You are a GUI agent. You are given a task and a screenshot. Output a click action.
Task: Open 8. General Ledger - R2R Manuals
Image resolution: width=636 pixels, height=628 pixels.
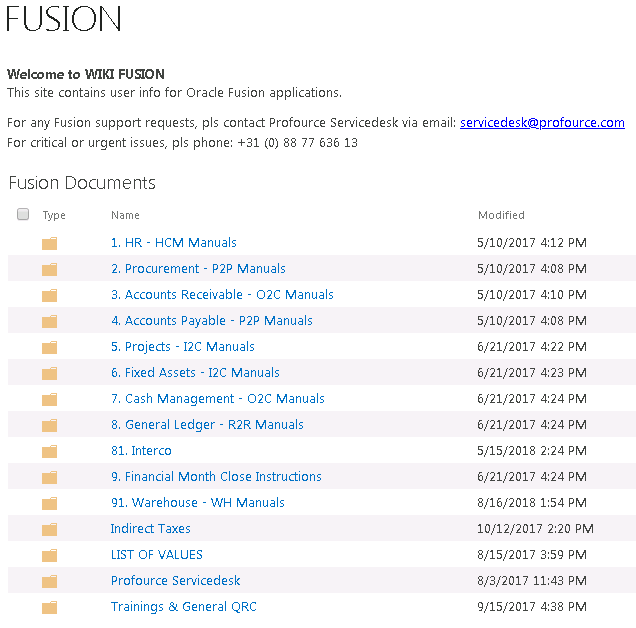(x=207, y=424)
